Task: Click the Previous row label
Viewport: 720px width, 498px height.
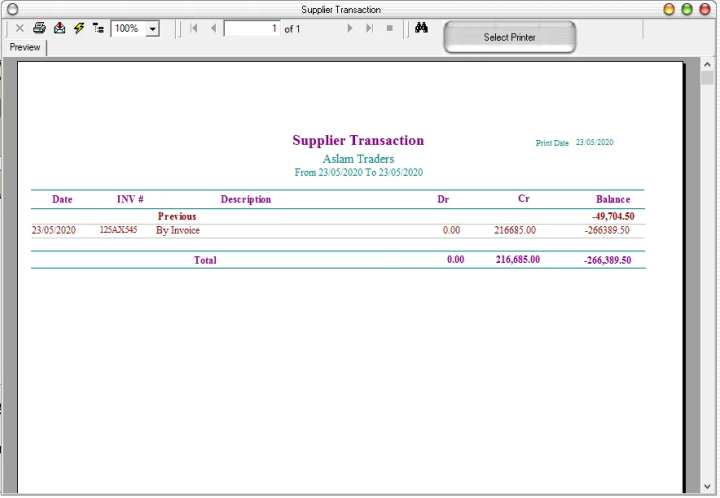Action: tap(177, 216)
